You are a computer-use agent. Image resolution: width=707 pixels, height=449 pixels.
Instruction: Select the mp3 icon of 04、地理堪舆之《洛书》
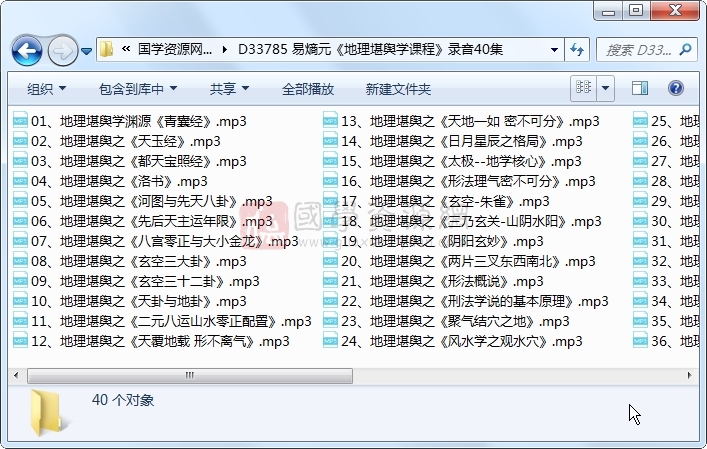click(x=20, y=181)
